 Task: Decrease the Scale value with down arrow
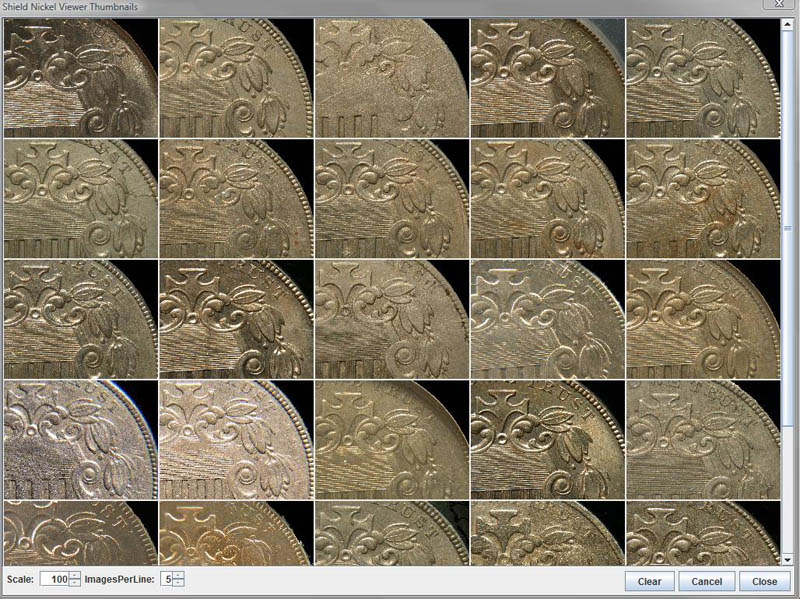[x=74, y=583]
